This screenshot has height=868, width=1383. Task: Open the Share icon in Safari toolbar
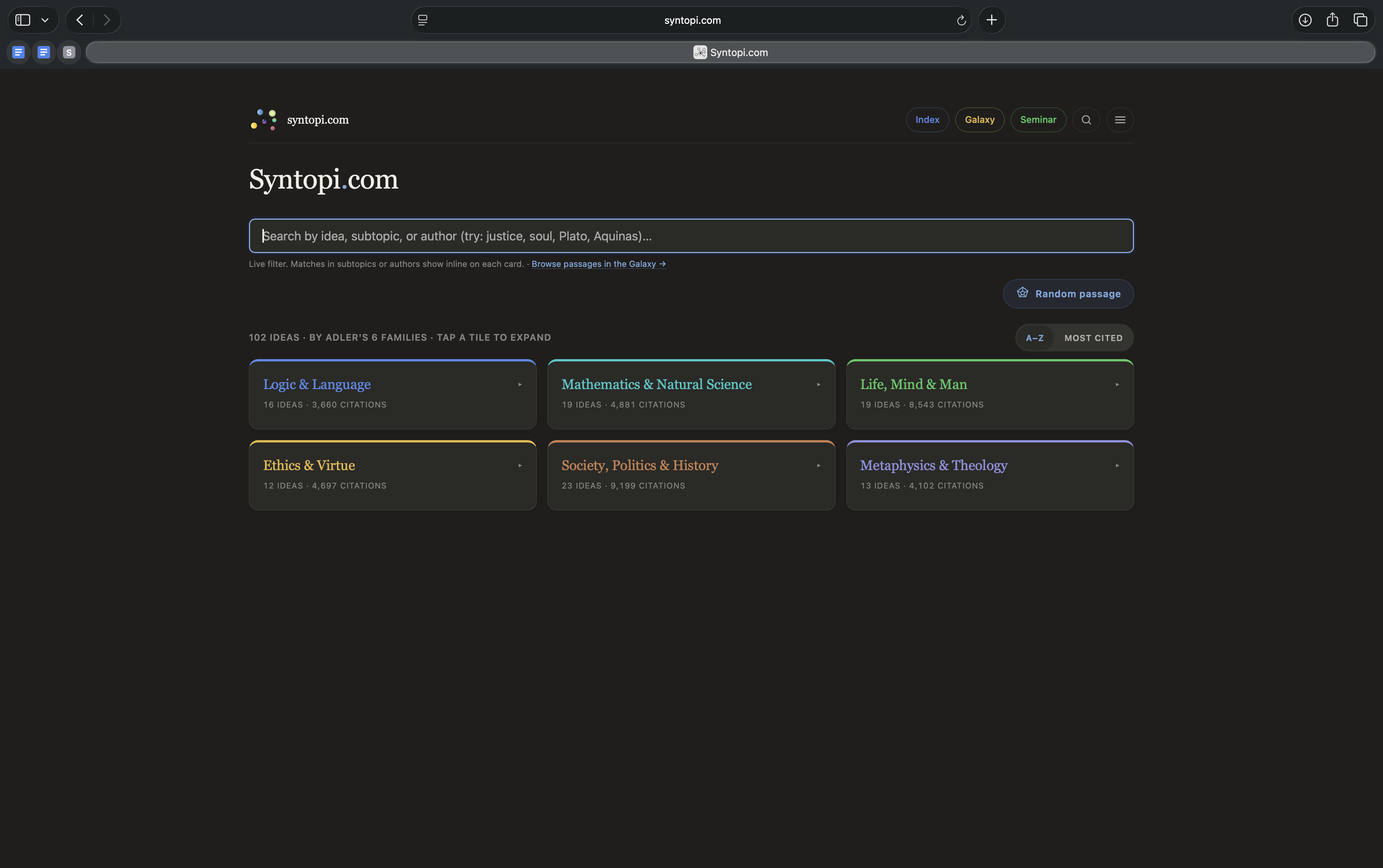(x=1332, y=20)
